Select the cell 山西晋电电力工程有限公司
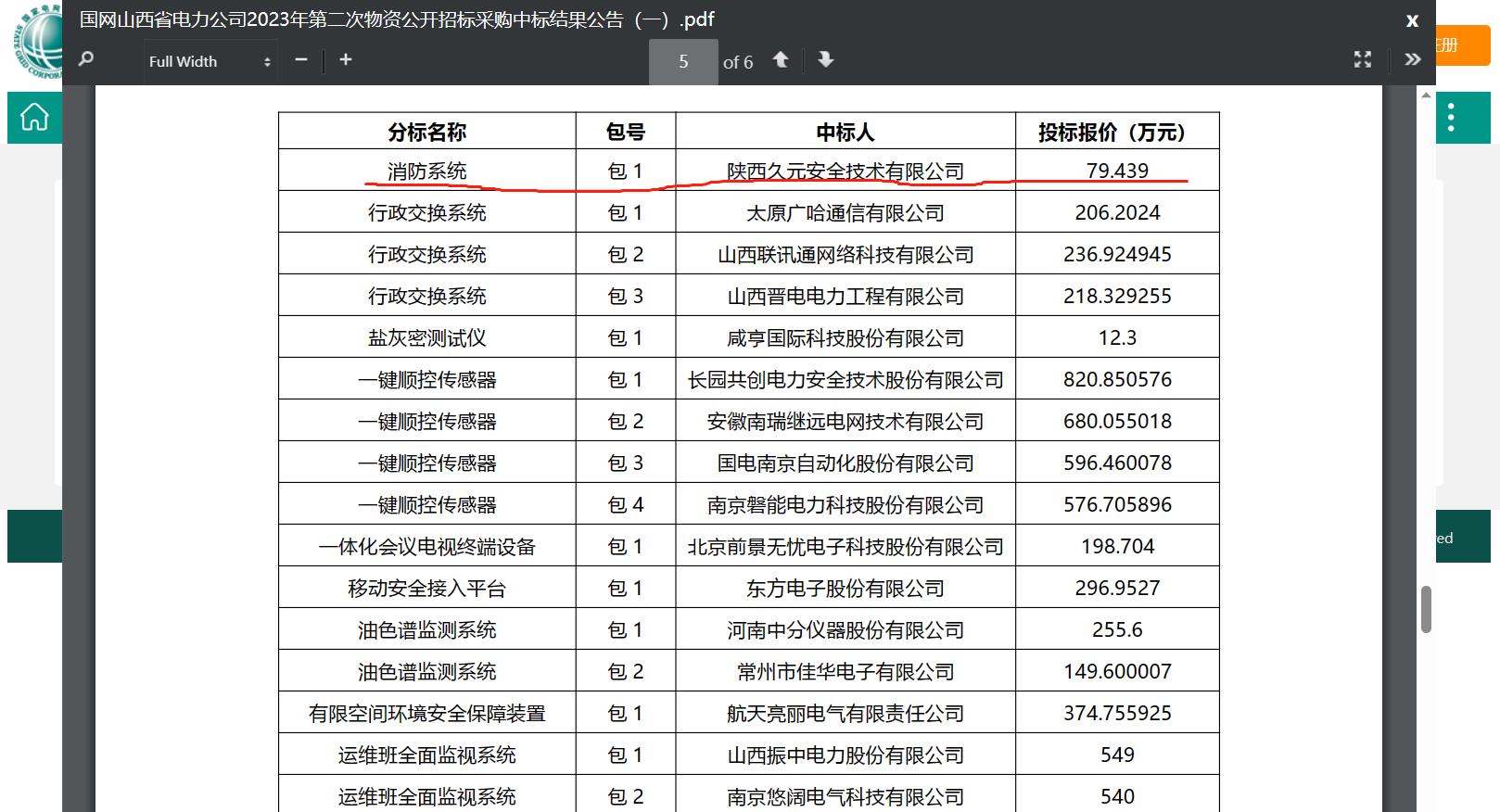The width and height of the screenshot is (1500, 812). [x=845, y=297]
